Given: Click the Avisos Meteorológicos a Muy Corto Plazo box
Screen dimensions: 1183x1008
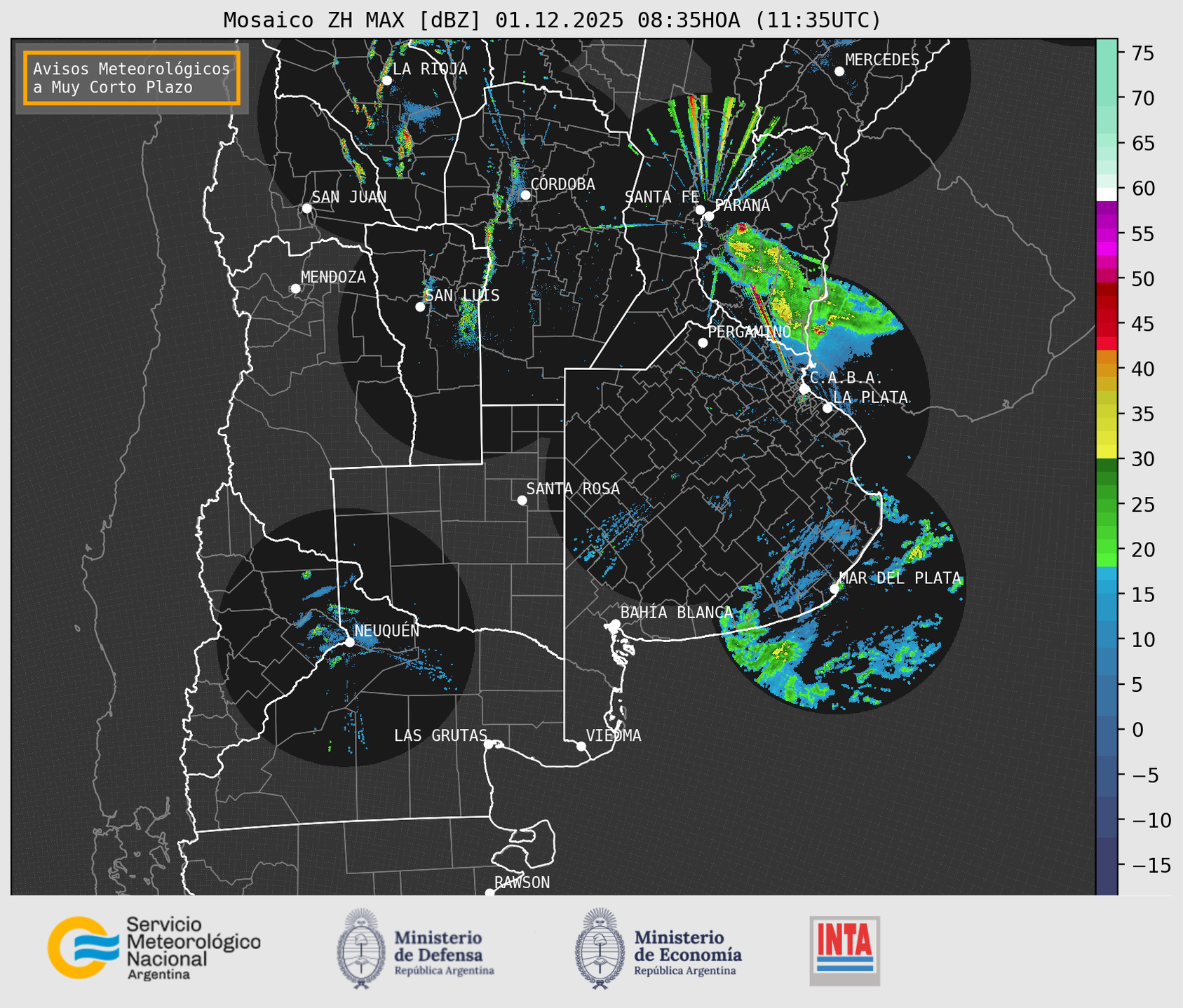Looking at the screenshot, I should tap(132, 78).
